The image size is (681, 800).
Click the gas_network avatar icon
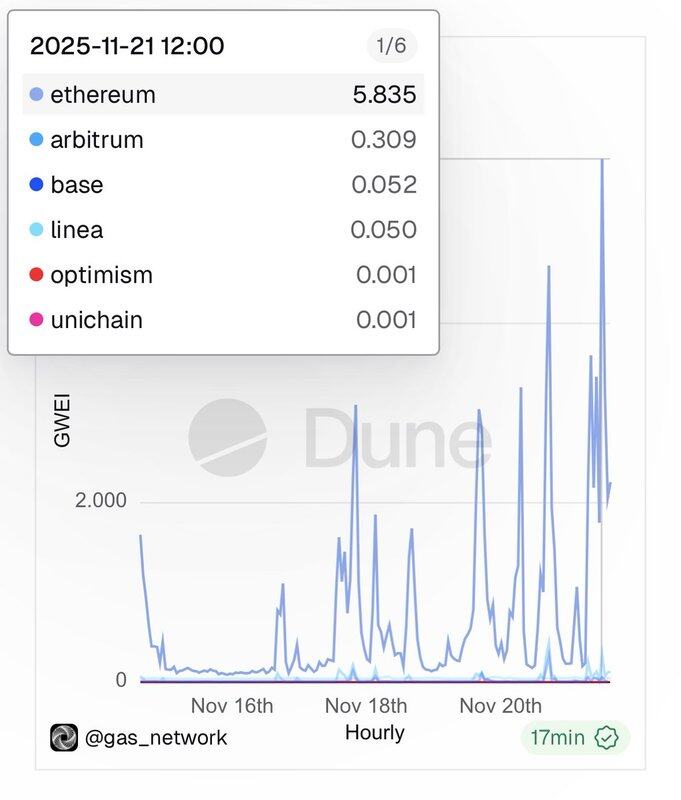pyautogui.click(x=64, y=738)
